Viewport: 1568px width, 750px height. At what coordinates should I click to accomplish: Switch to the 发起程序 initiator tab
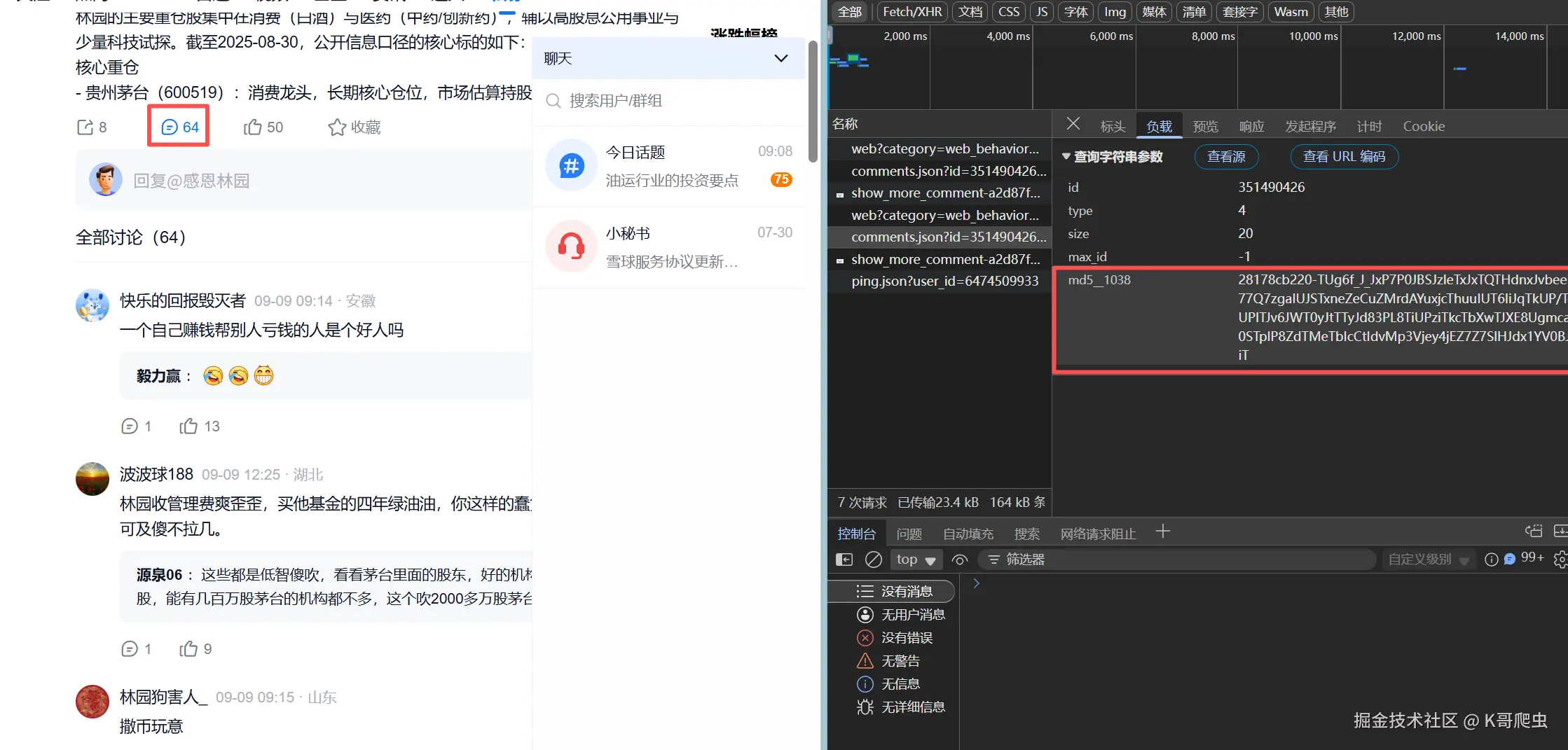pos(1311,127)
